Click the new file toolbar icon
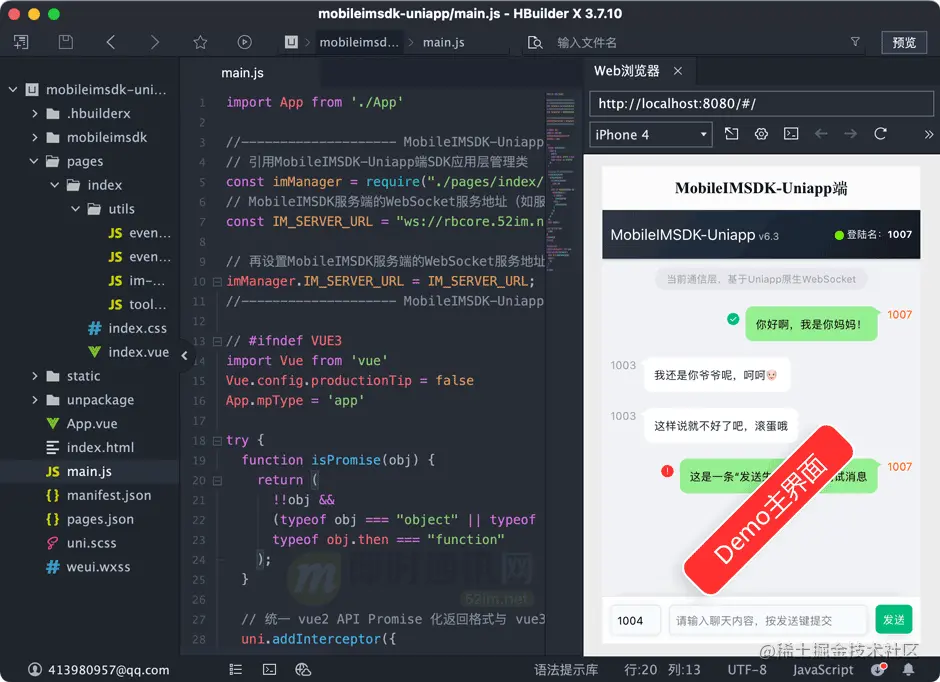The width and height of the screenshot is (940, 682). (22, 42)
